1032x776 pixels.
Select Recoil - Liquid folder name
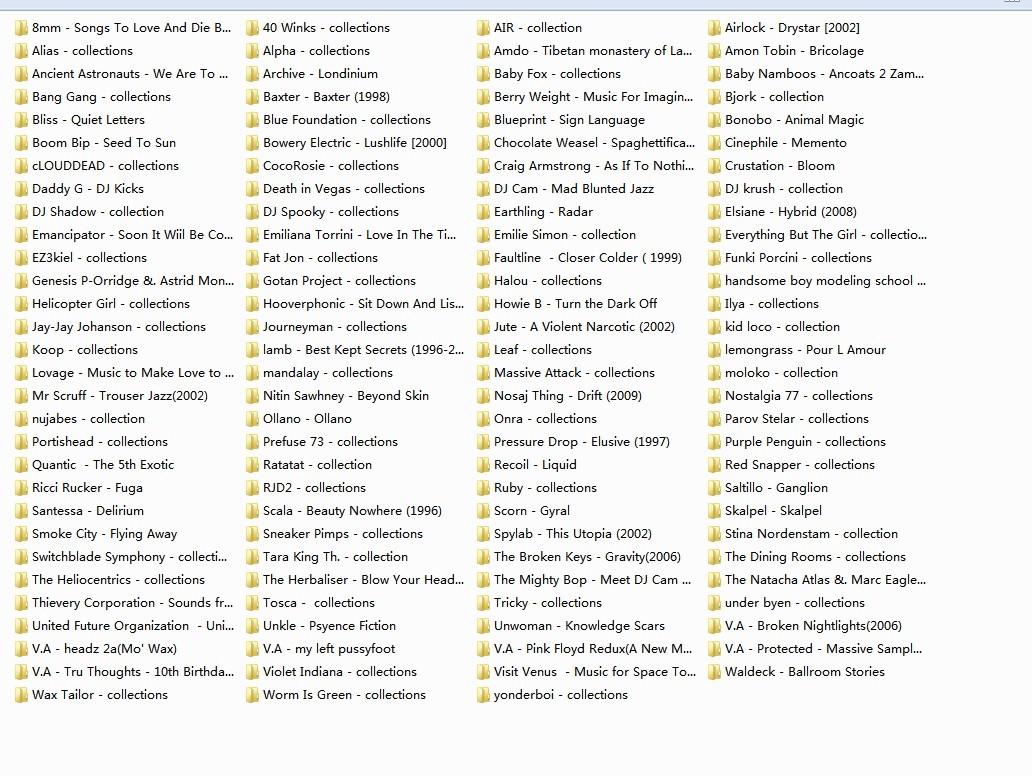[535, 465]
